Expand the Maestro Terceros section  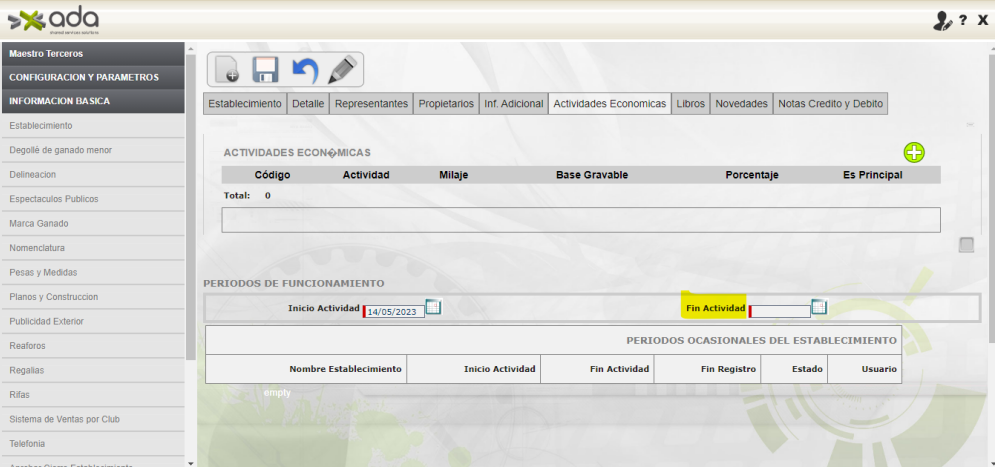(x=92, y=53)
